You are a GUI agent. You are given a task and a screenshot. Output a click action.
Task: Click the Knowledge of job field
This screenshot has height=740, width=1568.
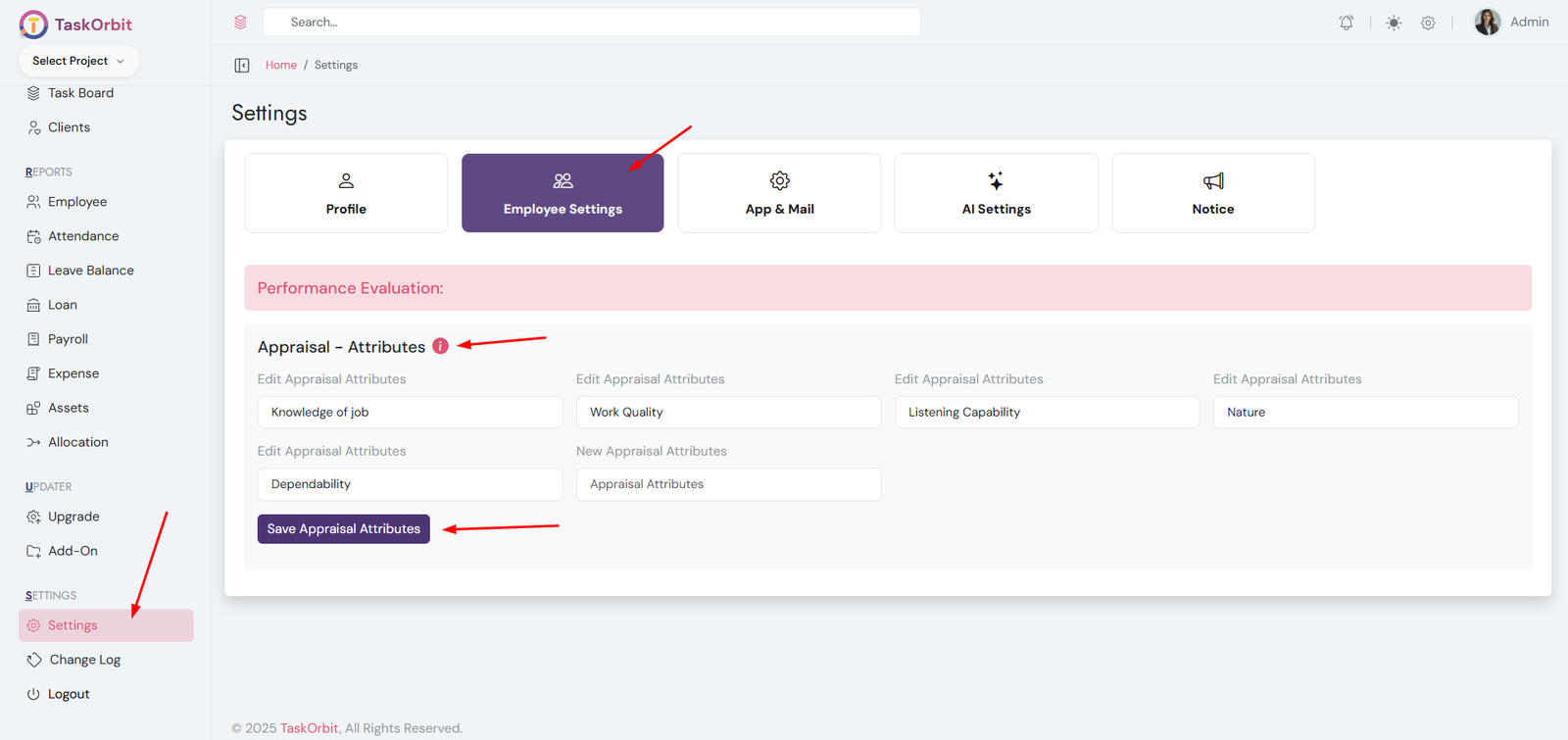(x=410, y=413)
